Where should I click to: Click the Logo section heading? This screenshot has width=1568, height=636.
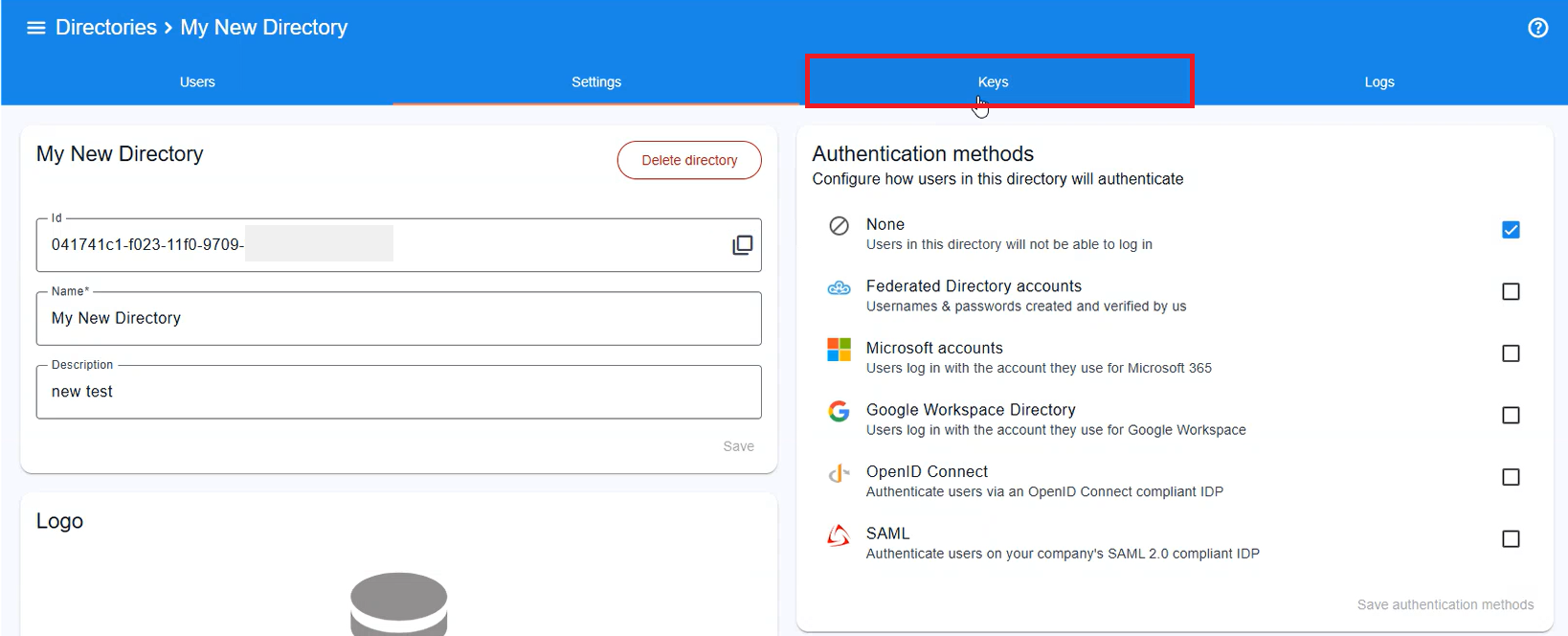pos(59,521)
